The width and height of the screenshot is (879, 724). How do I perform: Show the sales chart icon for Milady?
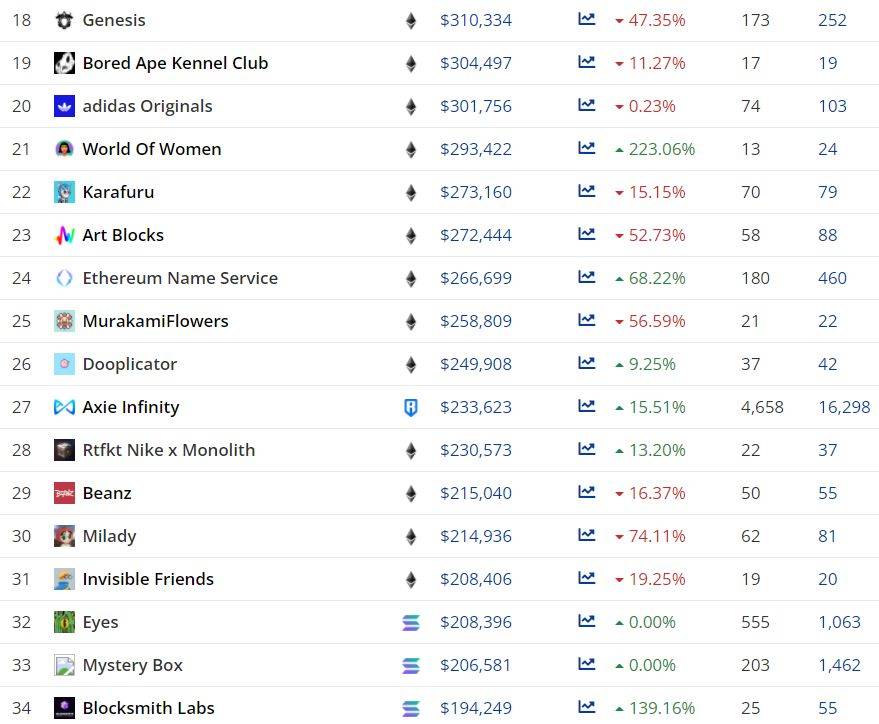(587, 536)
